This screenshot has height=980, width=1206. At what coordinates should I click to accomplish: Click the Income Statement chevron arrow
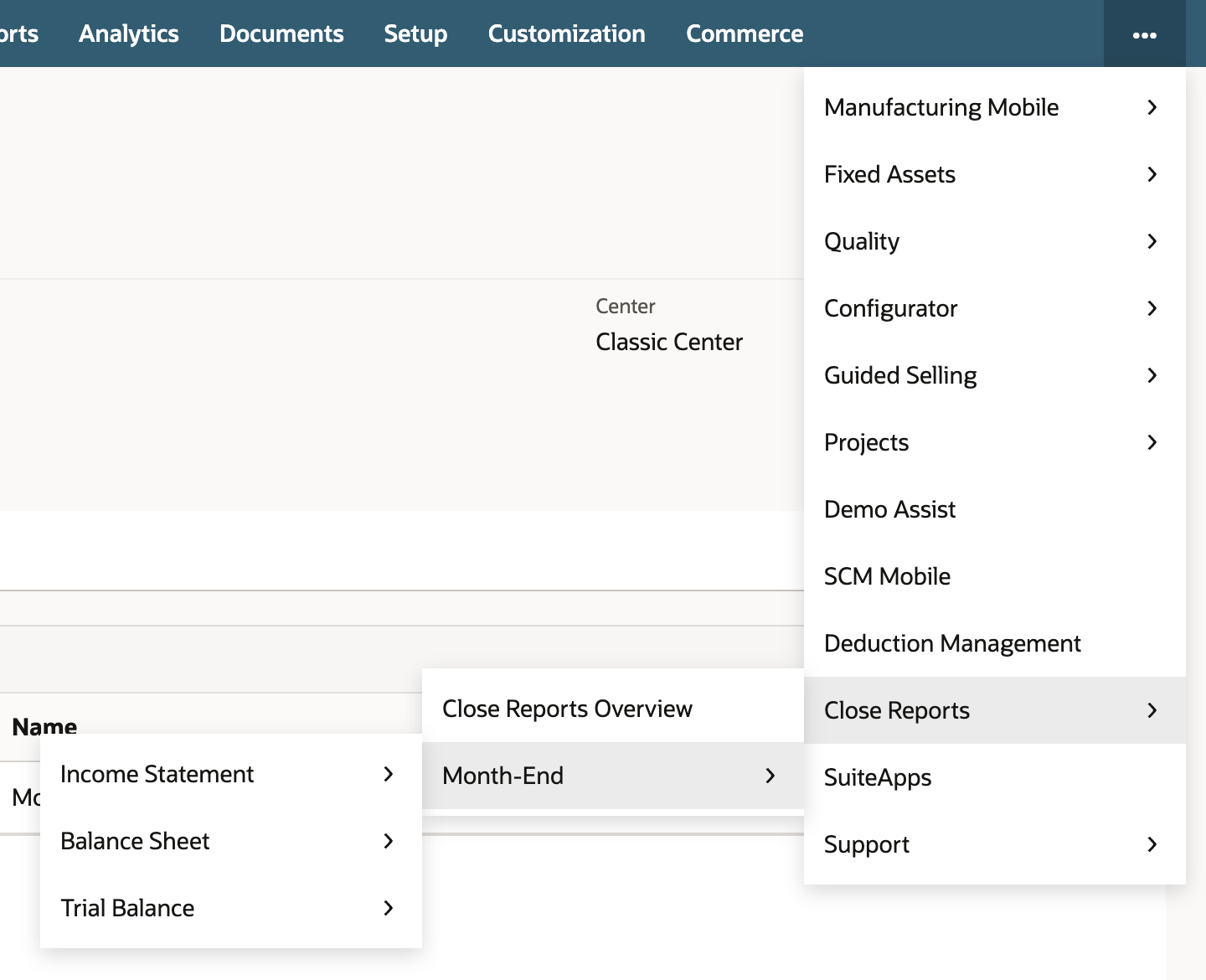click(389, 774)
